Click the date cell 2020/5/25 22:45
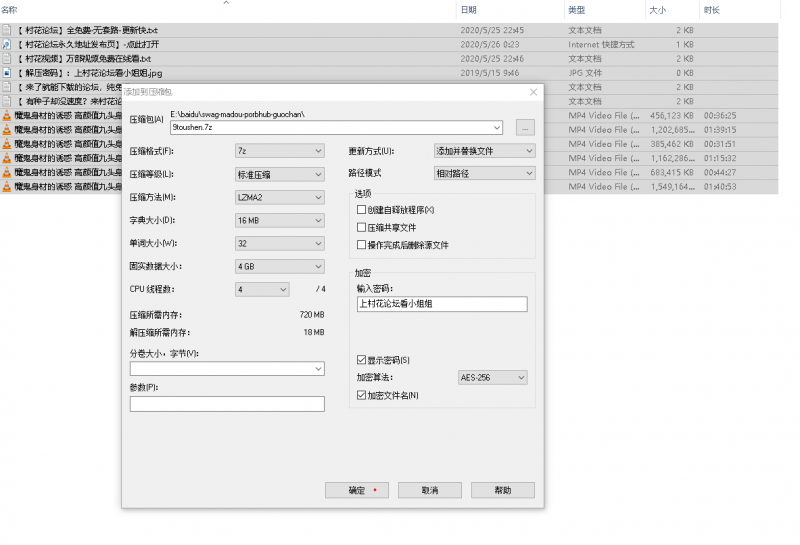 [492, 30]
